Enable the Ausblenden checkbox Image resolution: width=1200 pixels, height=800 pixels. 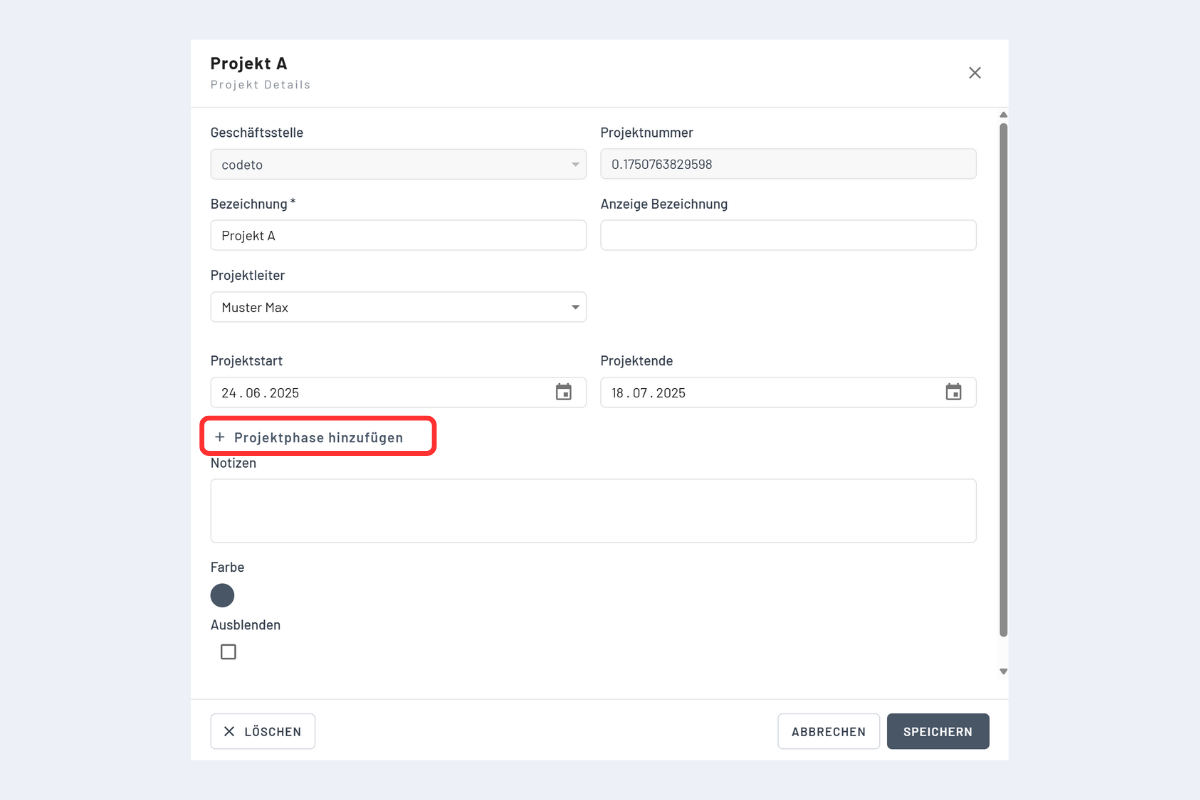tap(228, 652)
